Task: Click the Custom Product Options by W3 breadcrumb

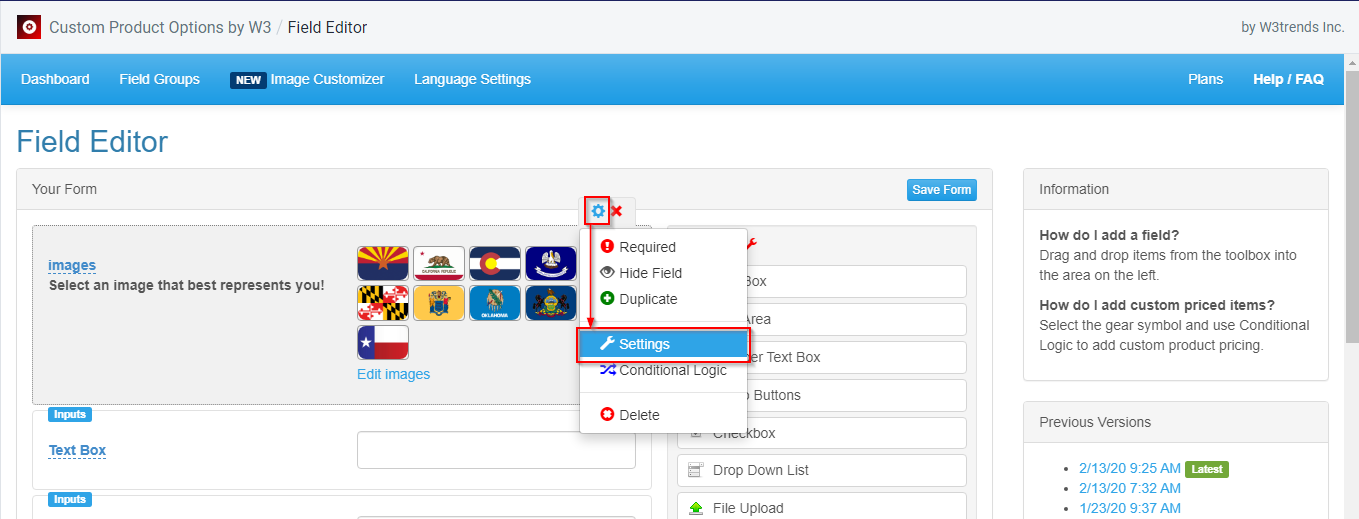Action: [160, 27]
